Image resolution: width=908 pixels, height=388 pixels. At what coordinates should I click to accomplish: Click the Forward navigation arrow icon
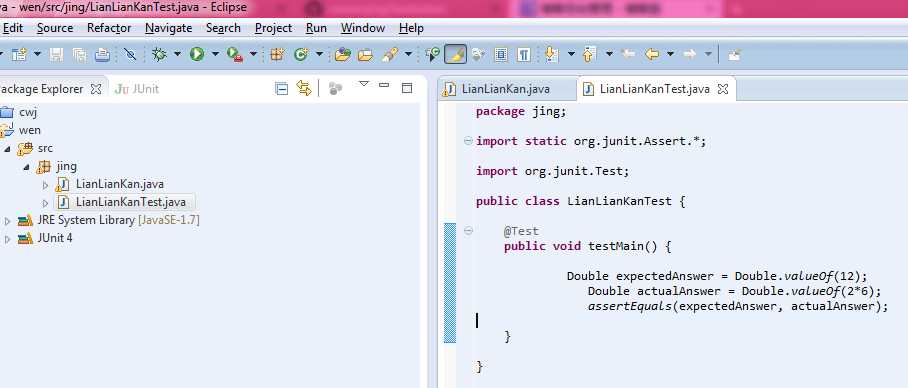(x=689, y=54)
